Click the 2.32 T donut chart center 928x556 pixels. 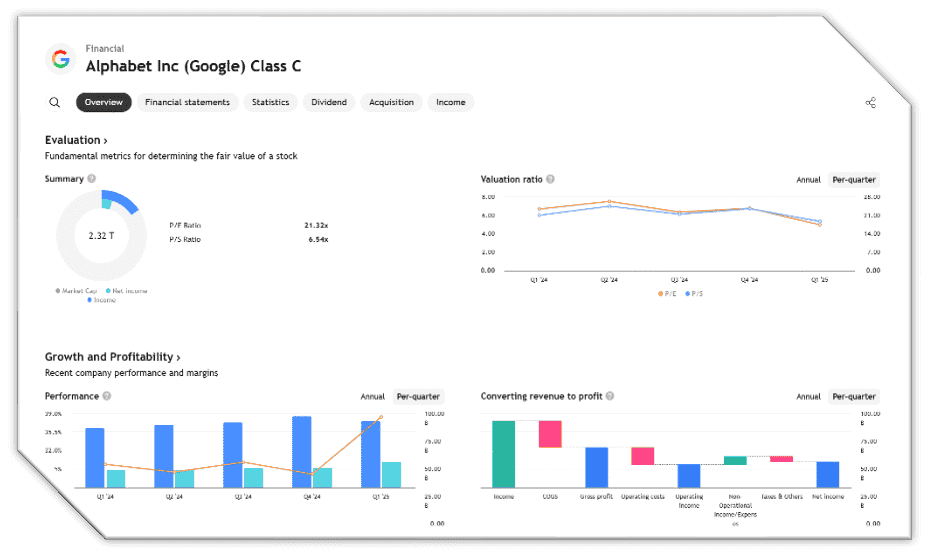click(x=101, y=236)
